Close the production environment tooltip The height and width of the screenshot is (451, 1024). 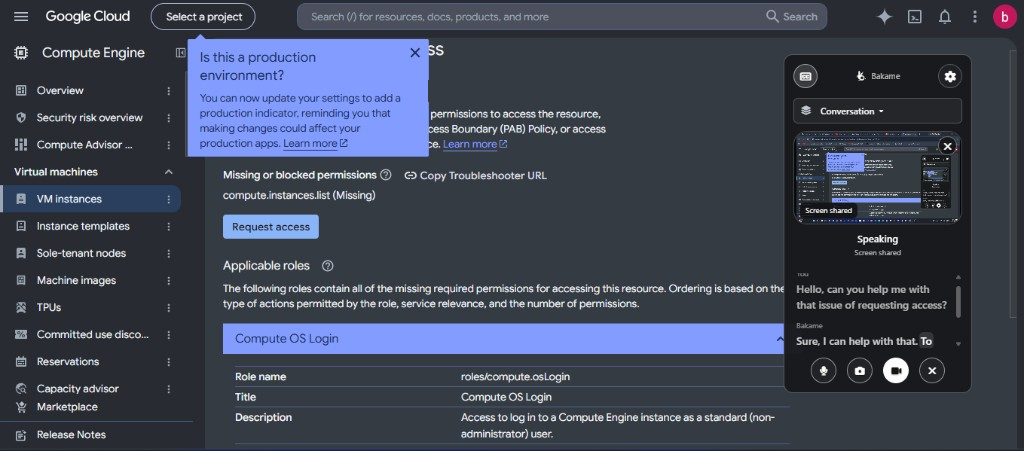pos(415,53)
